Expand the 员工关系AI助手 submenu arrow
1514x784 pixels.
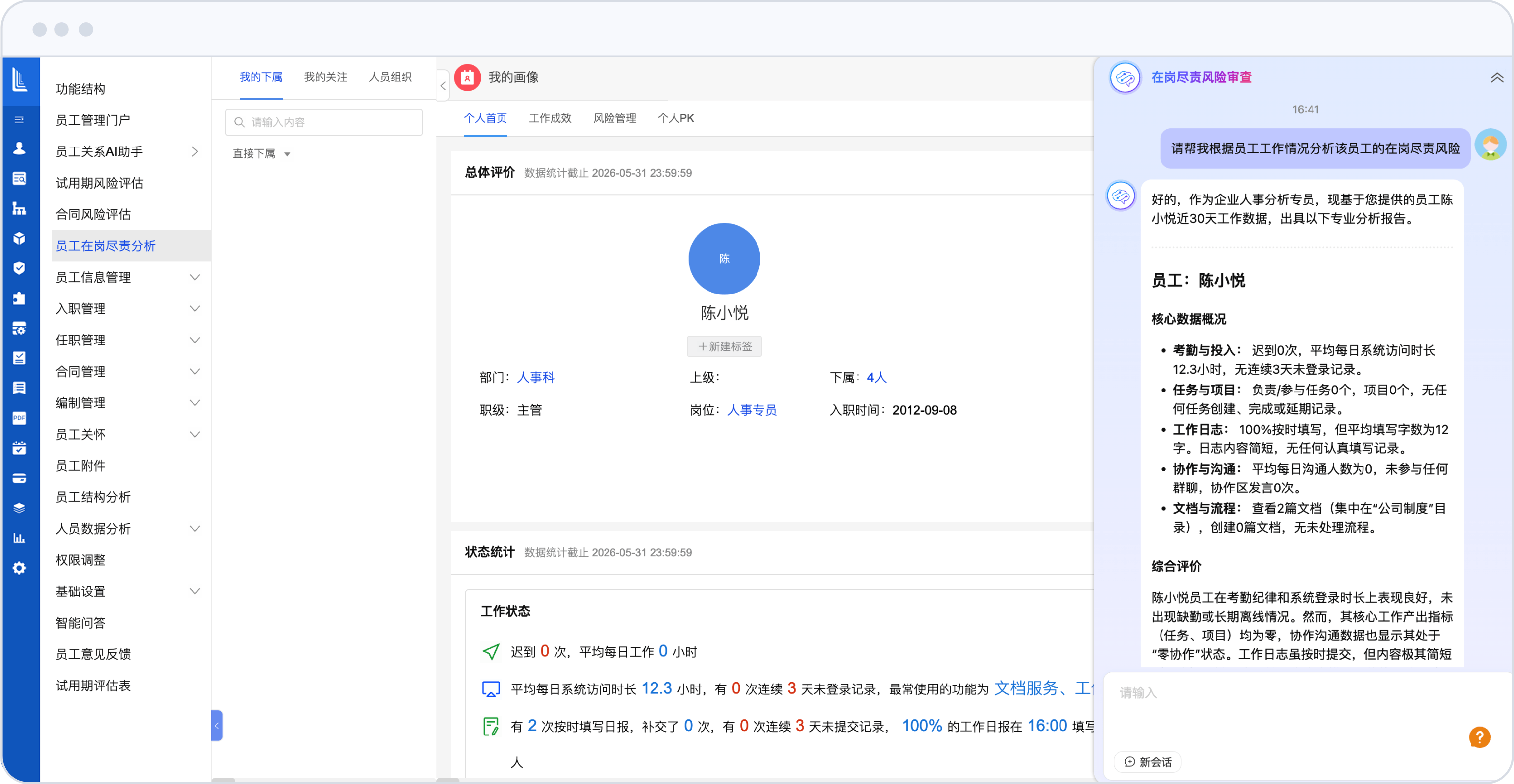pyautogui.click(x=195, y=151)
